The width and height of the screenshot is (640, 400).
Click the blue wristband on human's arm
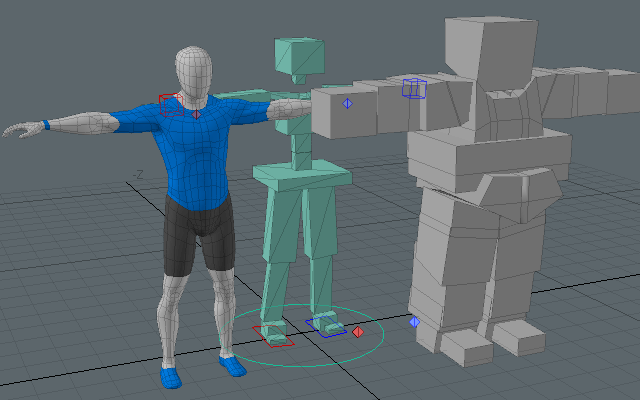(46, 125)
